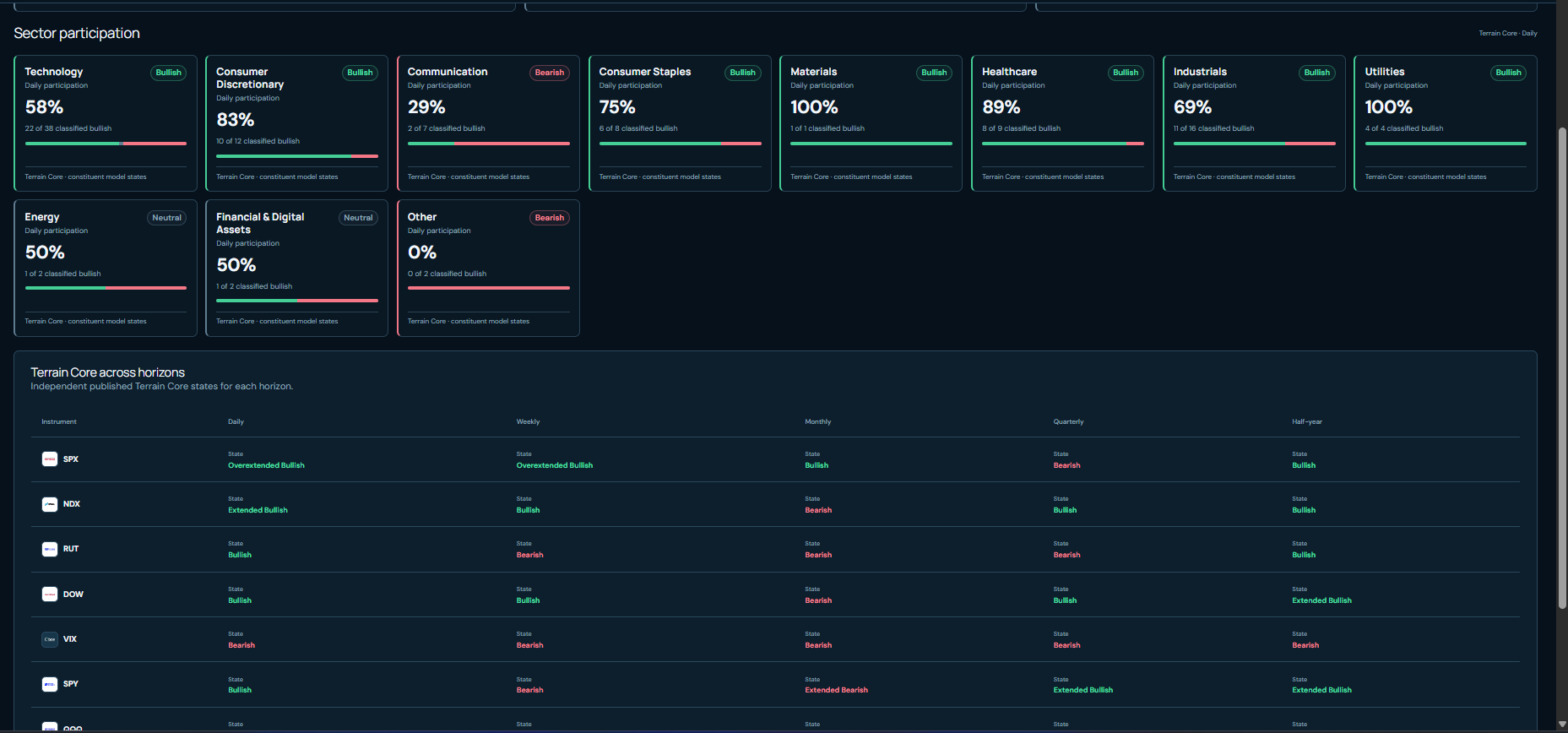The height and width of the screenshot is (733, 1568).
Task: Click '22 of 38 classified bullish' text
Action: (68, 128)
